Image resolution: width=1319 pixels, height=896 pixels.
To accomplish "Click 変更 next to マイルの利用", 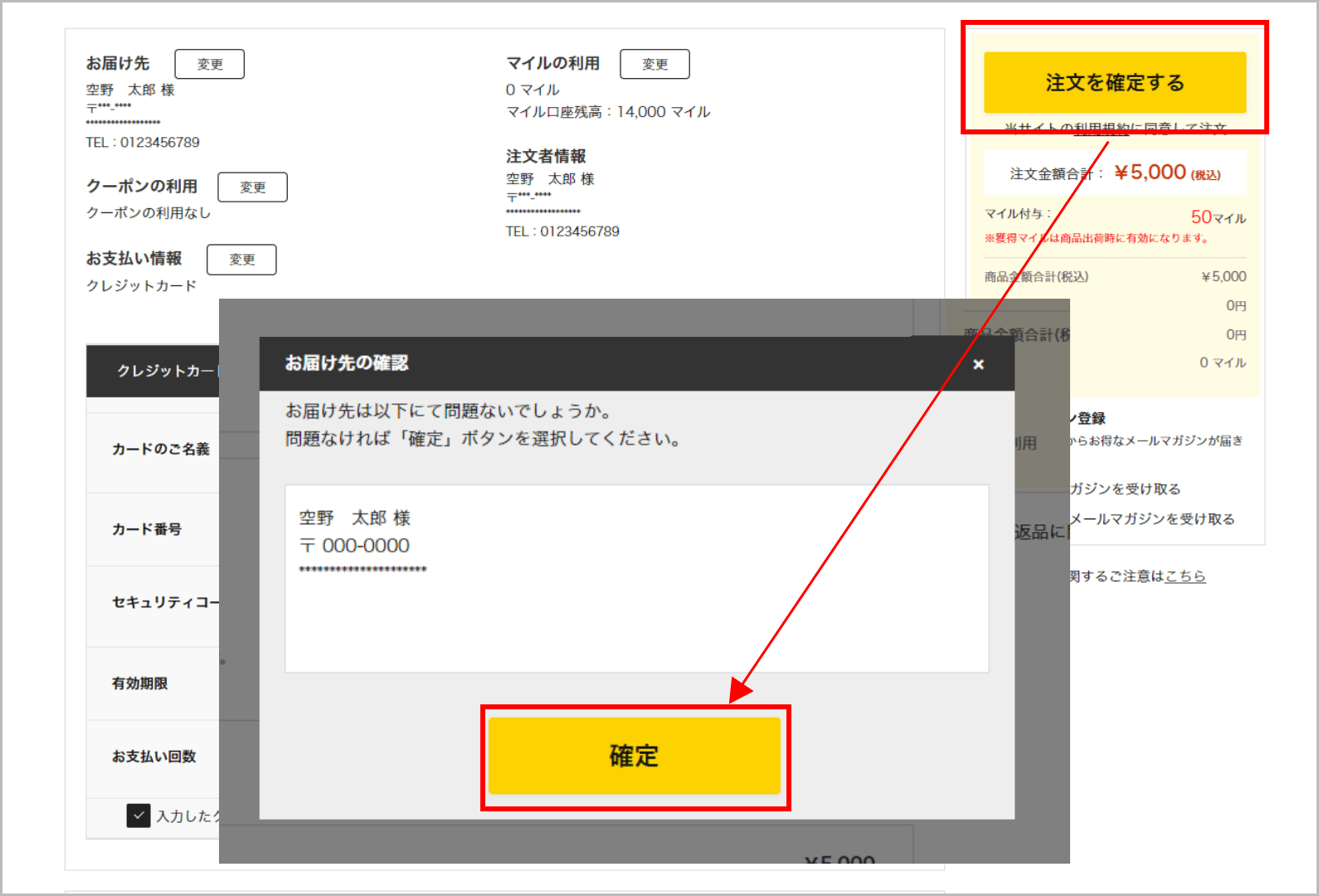I will (x=655, y=64).
